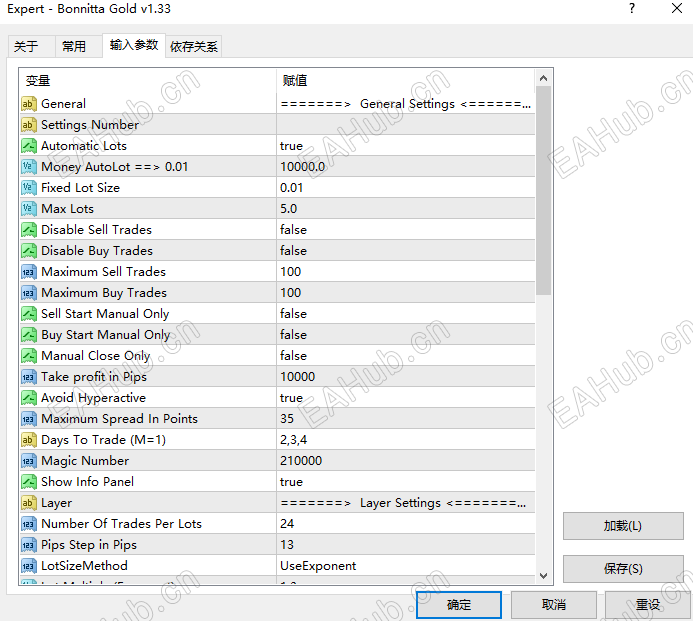Click the Fixed Lot Size value 0.01
693x621 pixels.
[x=291, y=188]
